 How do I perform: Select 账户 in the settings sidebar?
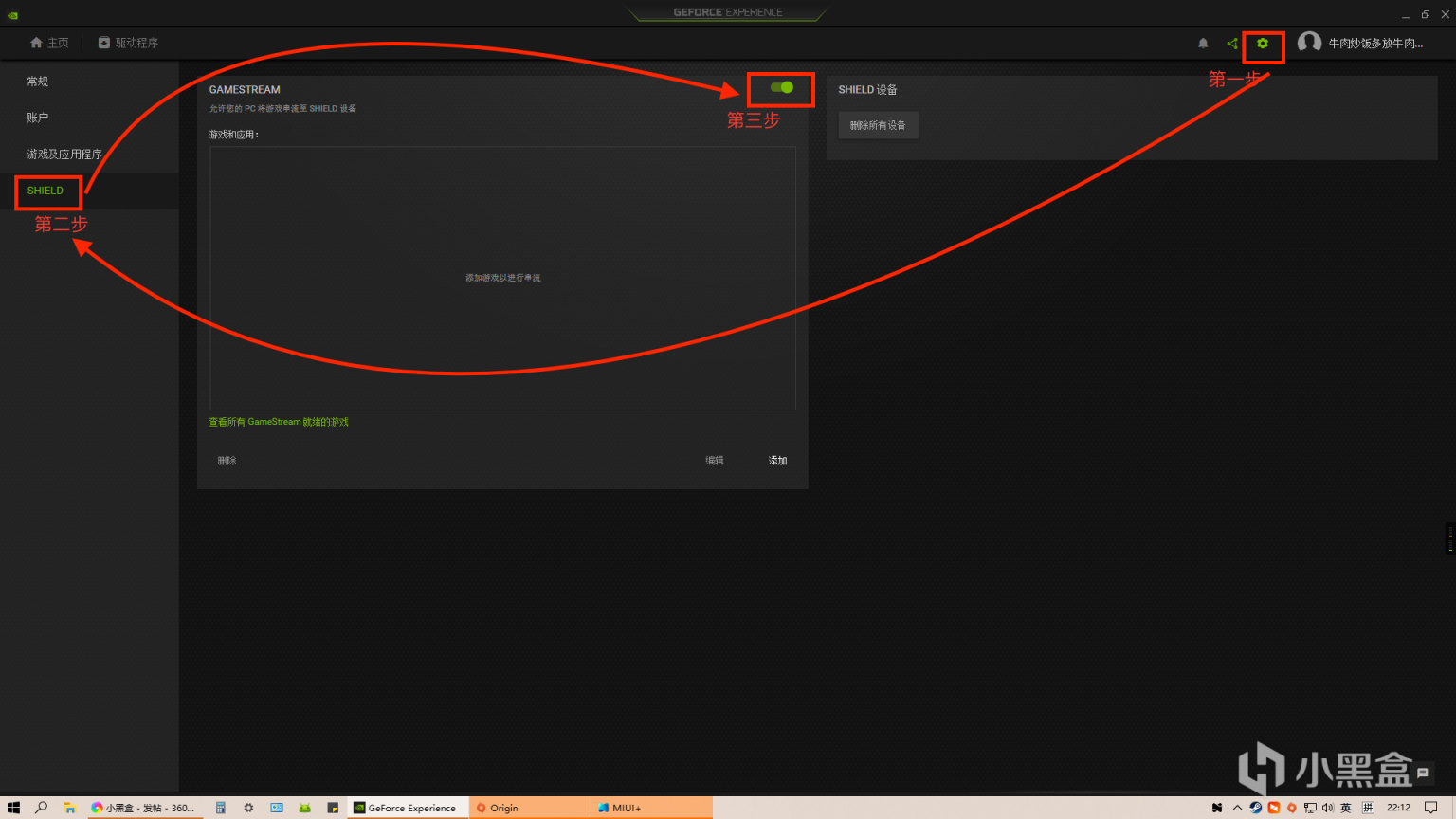pos(38,118)
